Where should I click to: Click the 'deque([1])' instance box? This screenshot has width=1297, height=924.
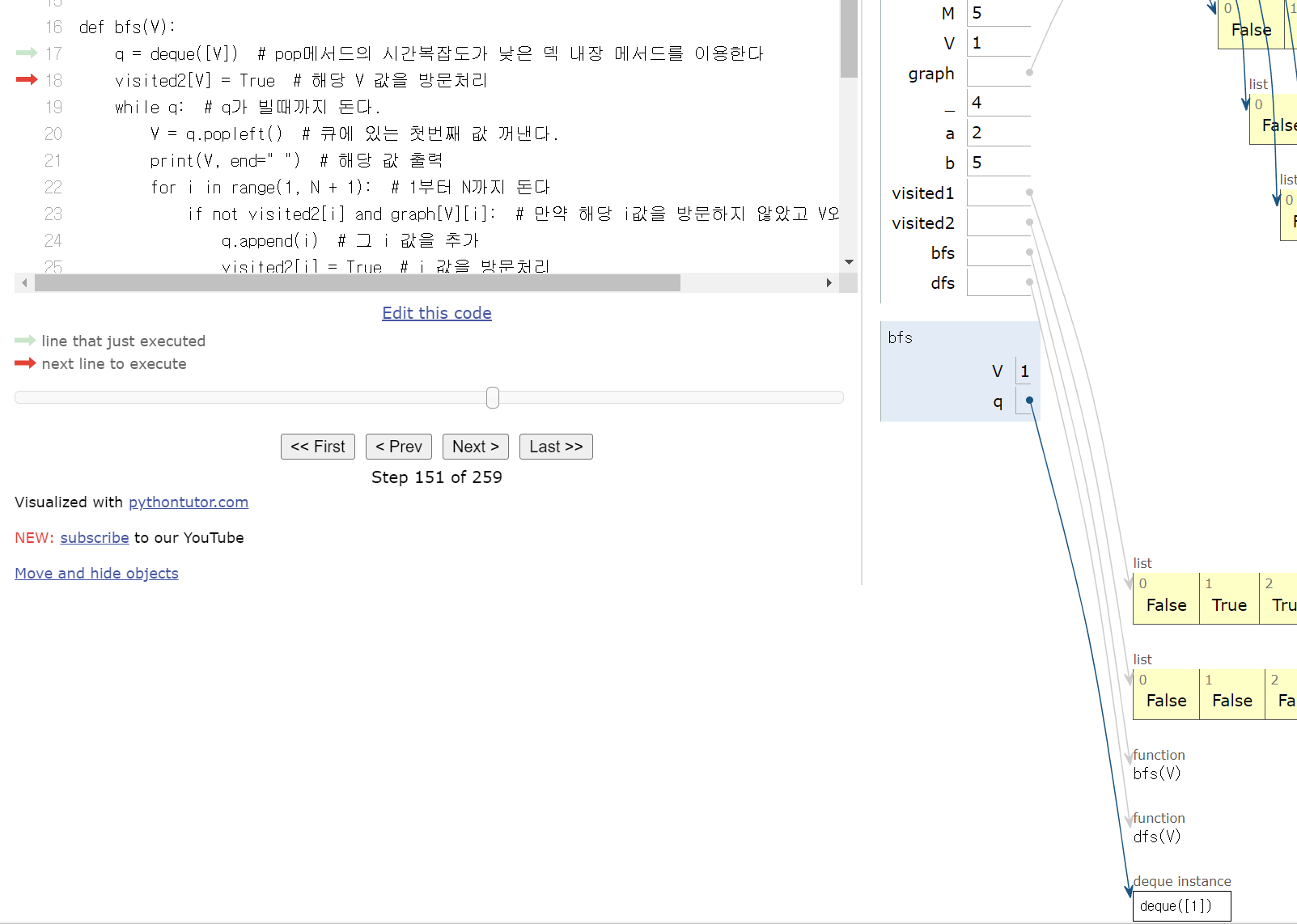(x=1181, y=906)
